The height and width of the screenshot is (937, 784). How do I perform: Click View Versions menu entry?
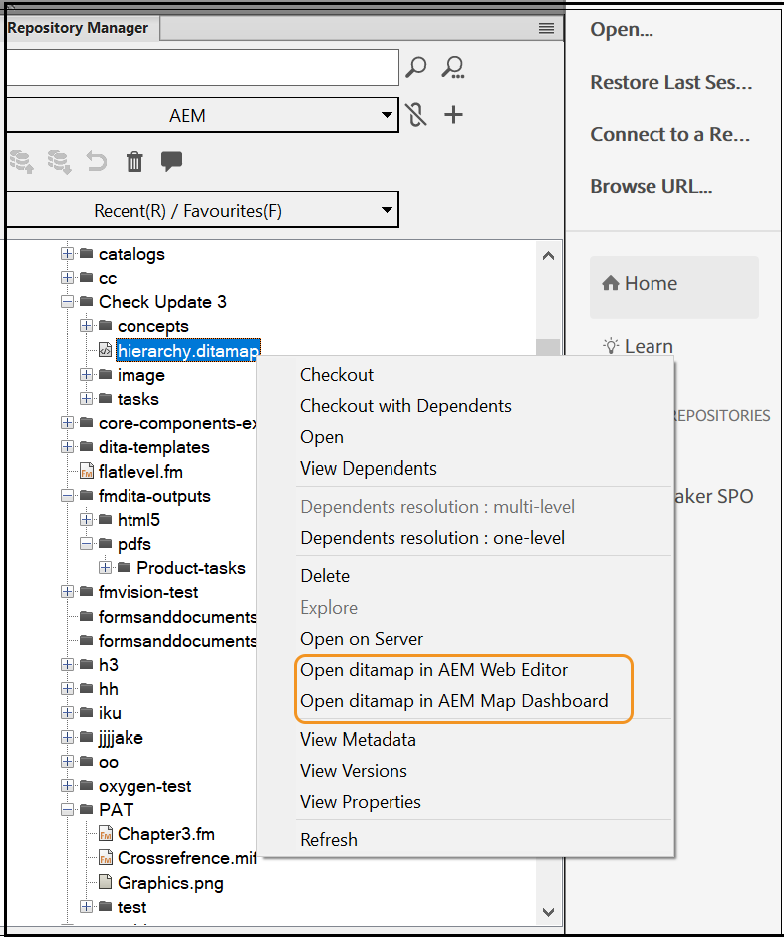[x=353, y=771]
